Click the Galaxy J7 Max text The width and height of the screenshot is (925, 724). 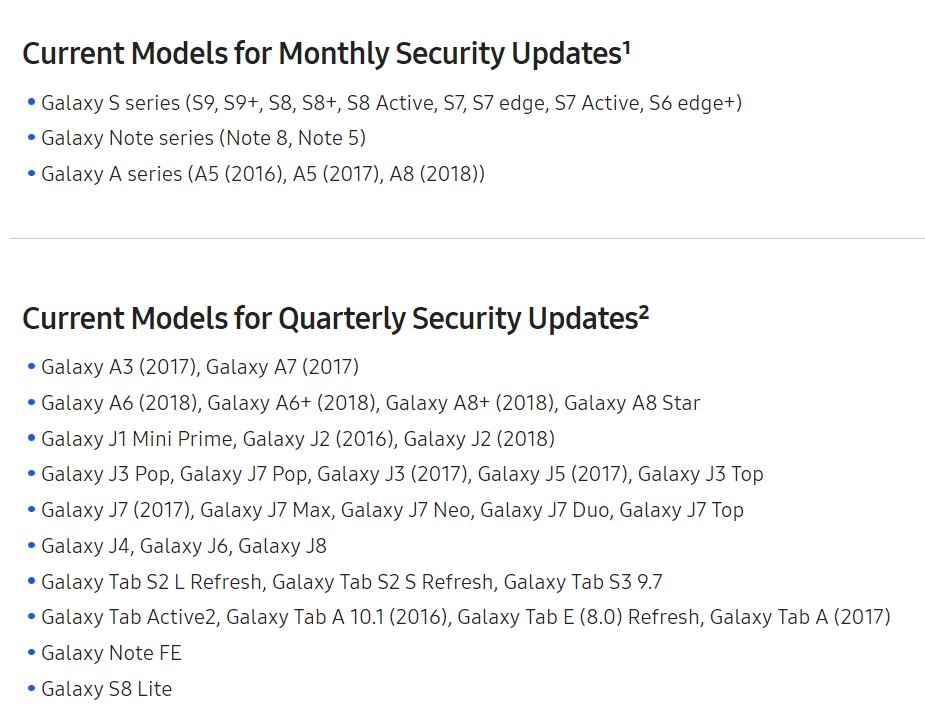265,510
